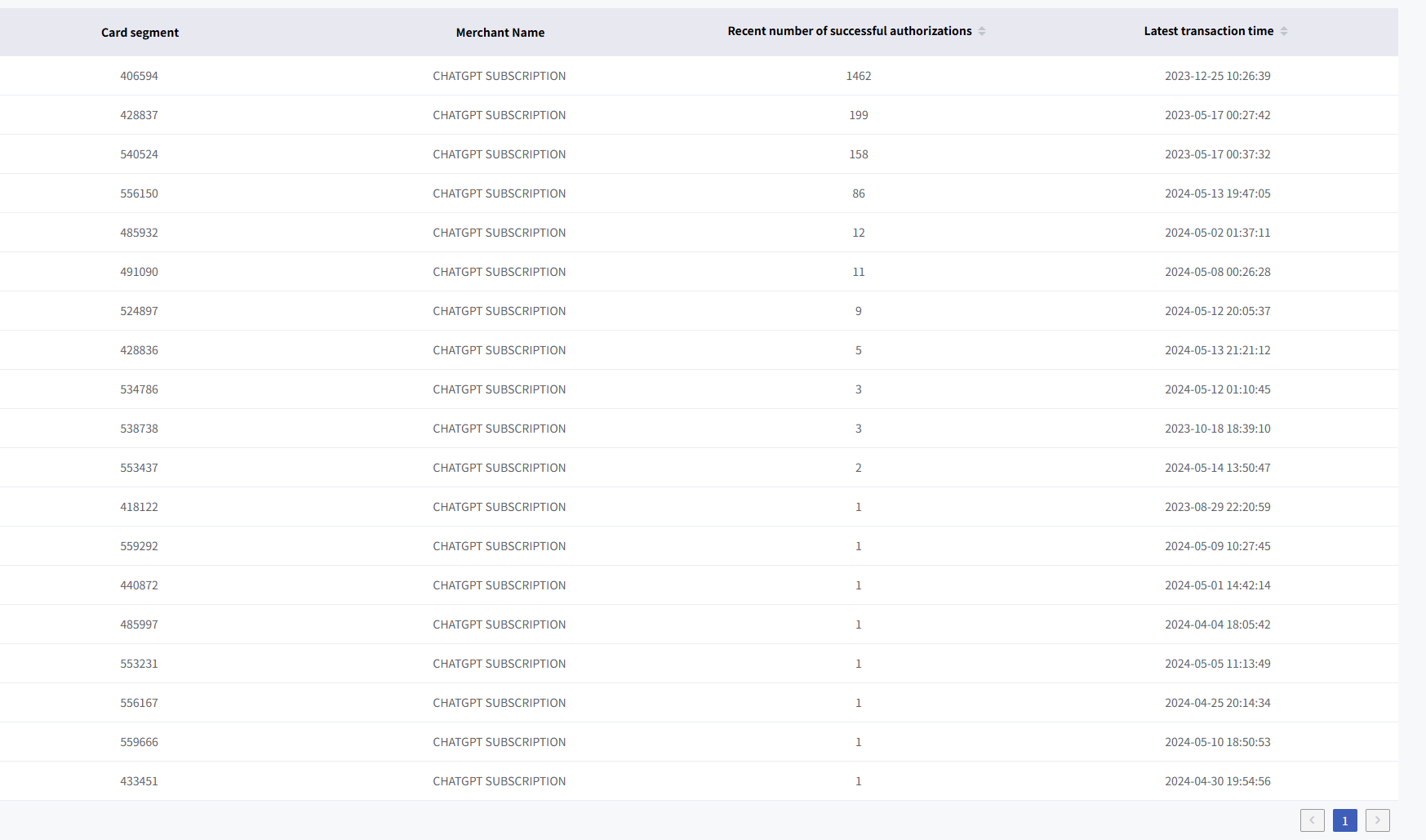Select card segment 433451 in last row
Image resolution: width=1426 pixels, height=840 pixels.
(x=139, y=781)
